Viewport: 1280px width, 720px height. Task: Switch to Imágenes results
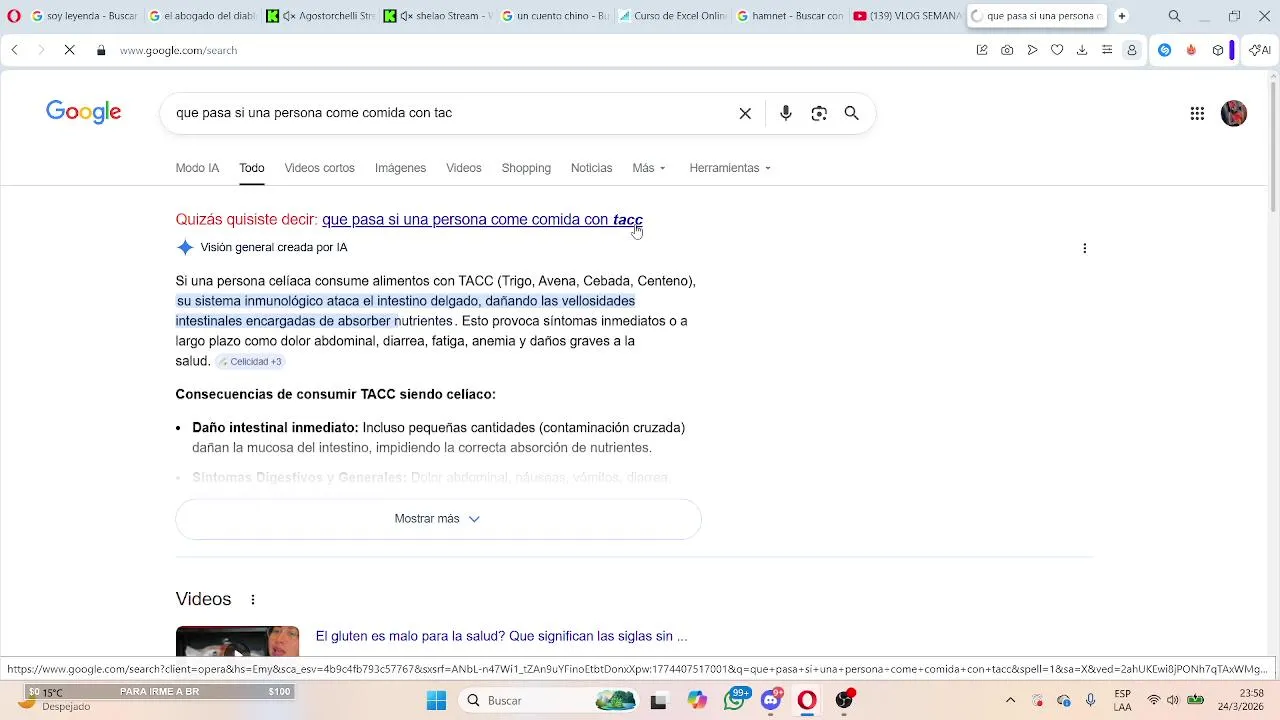[400, 168]
